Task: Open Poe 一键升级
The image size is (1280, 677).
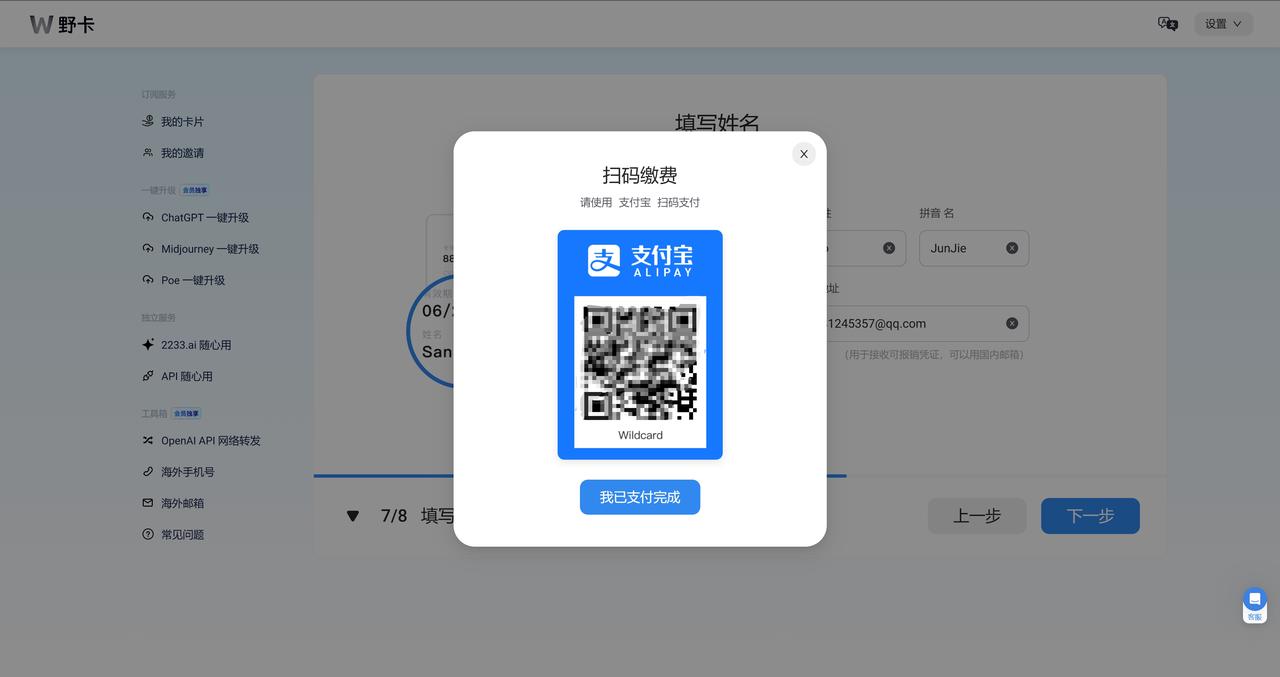Action: tap(192, 280)
